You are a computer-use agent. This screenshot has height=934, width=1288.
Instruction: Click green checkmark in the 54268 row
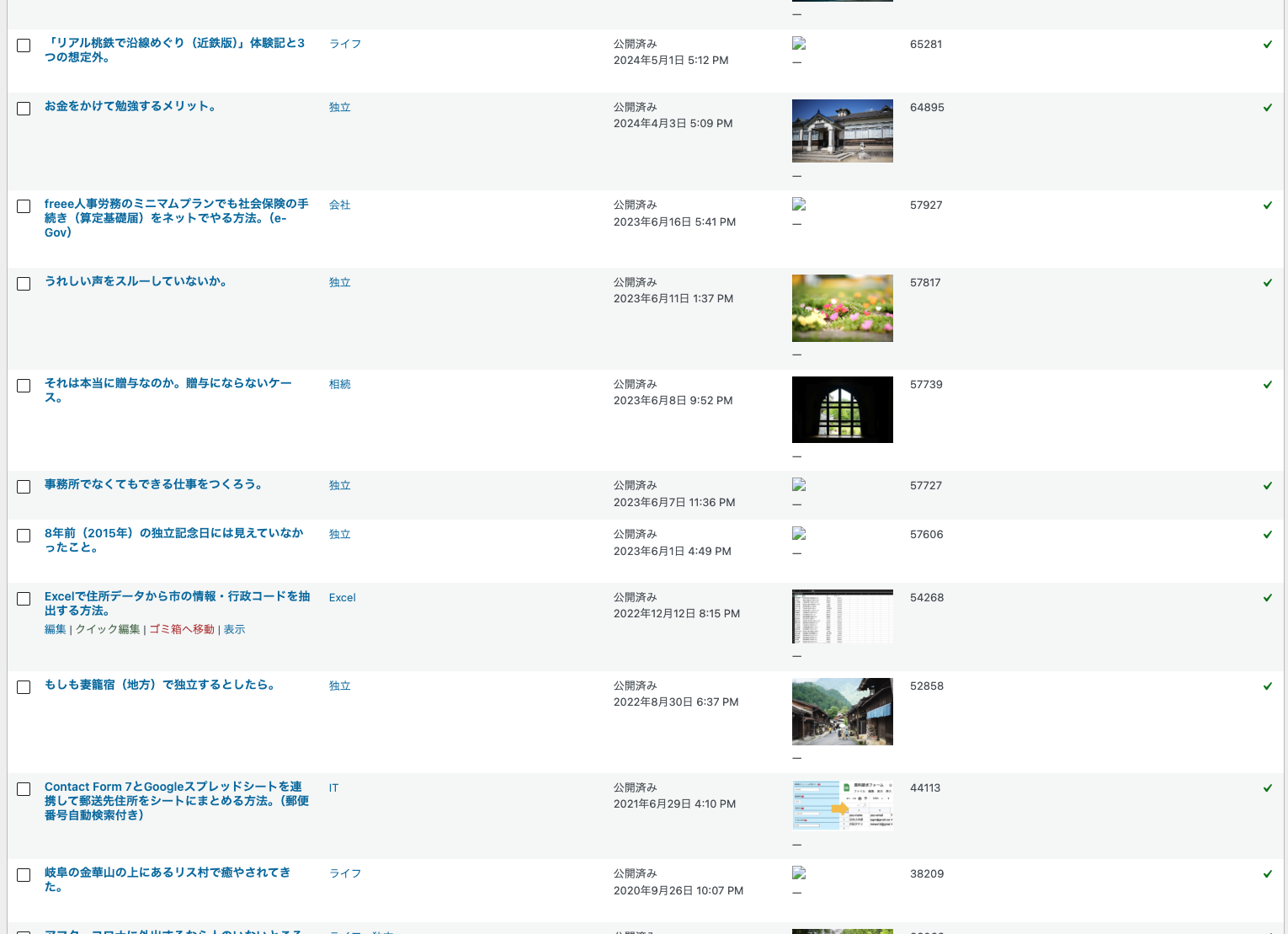coord(1267,597)
